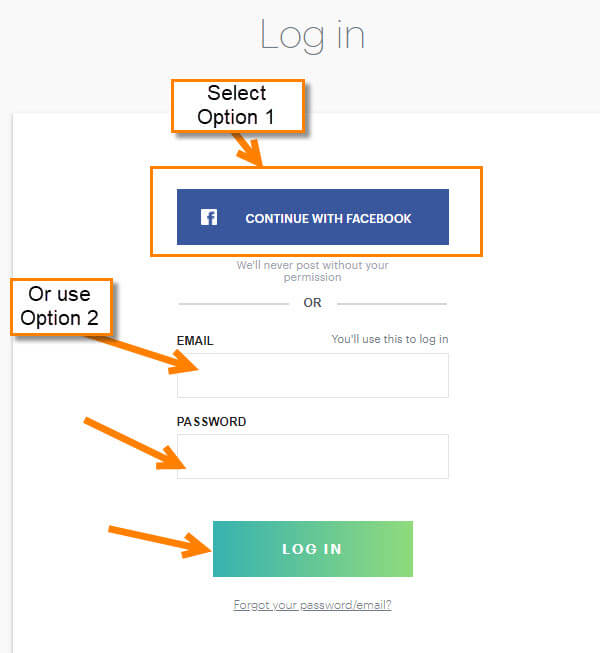Click the divider line left of OR
Image resolution: width=600 pixels, height=653 pixels.
point(233,304)
